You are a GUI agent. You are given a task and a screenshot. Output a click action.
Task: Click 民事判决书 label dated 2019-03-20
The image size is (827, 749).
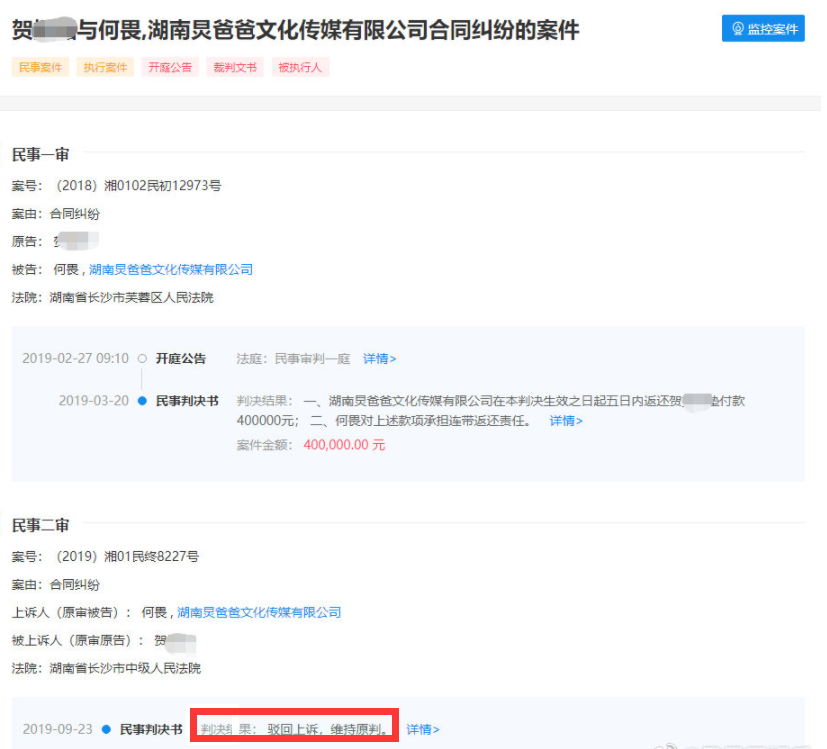[187, 401]
